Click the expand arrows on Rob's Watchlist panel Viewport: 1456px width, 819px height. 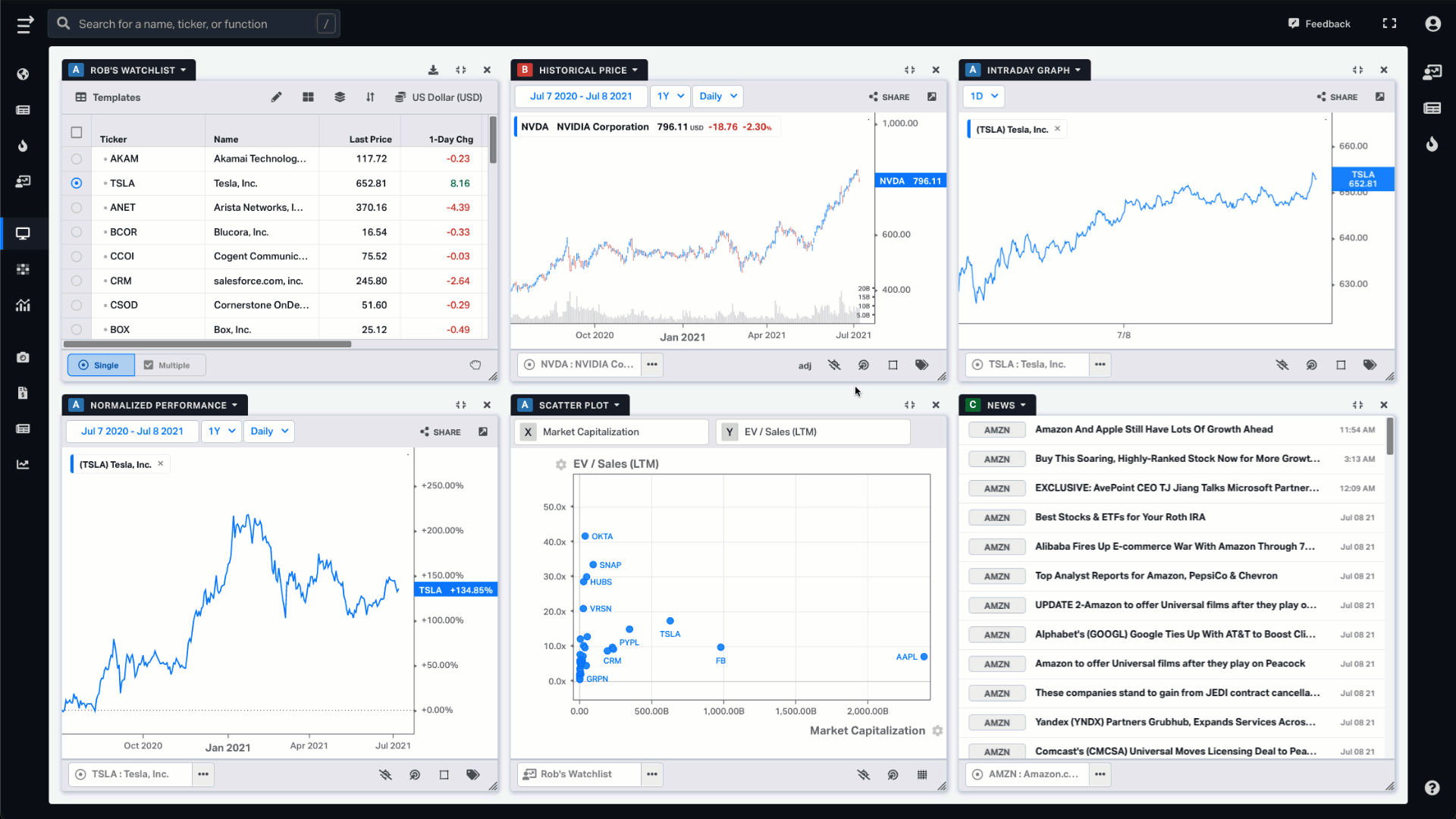pyautogui.click(x=461, y=69)
